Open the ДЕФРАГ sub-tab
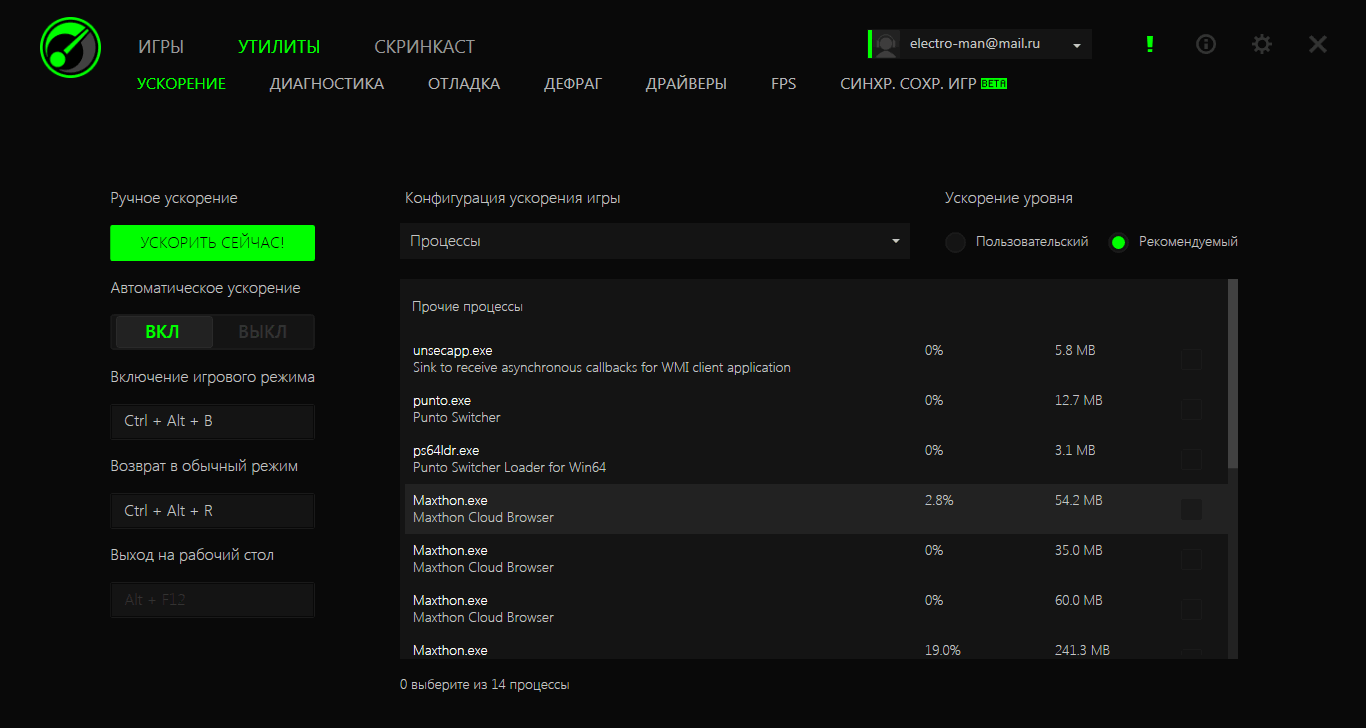Viewport: 1366px width, 728px height. coord(573,84)
